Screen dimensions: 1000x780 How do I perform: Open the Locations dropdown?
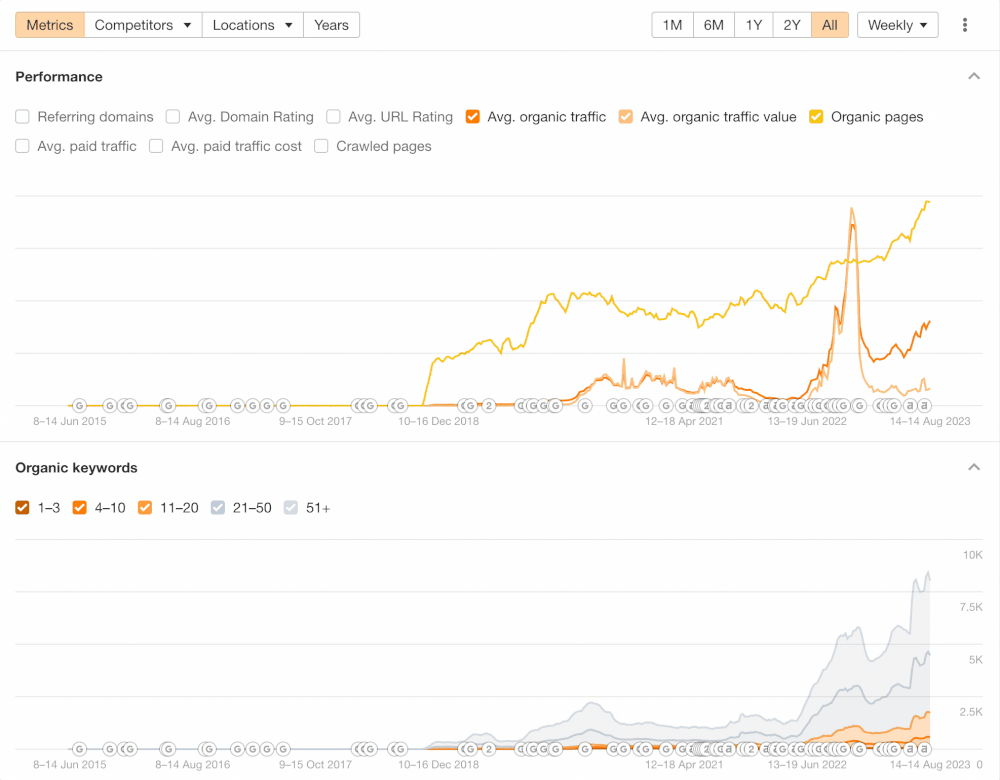(253, 25)
